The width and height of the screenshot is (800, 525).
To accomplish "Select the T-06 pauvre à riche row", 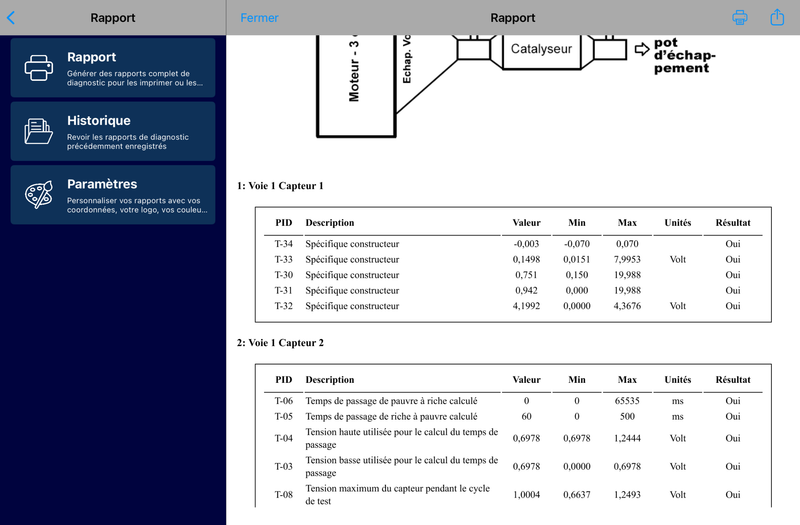I will [513, 401].
